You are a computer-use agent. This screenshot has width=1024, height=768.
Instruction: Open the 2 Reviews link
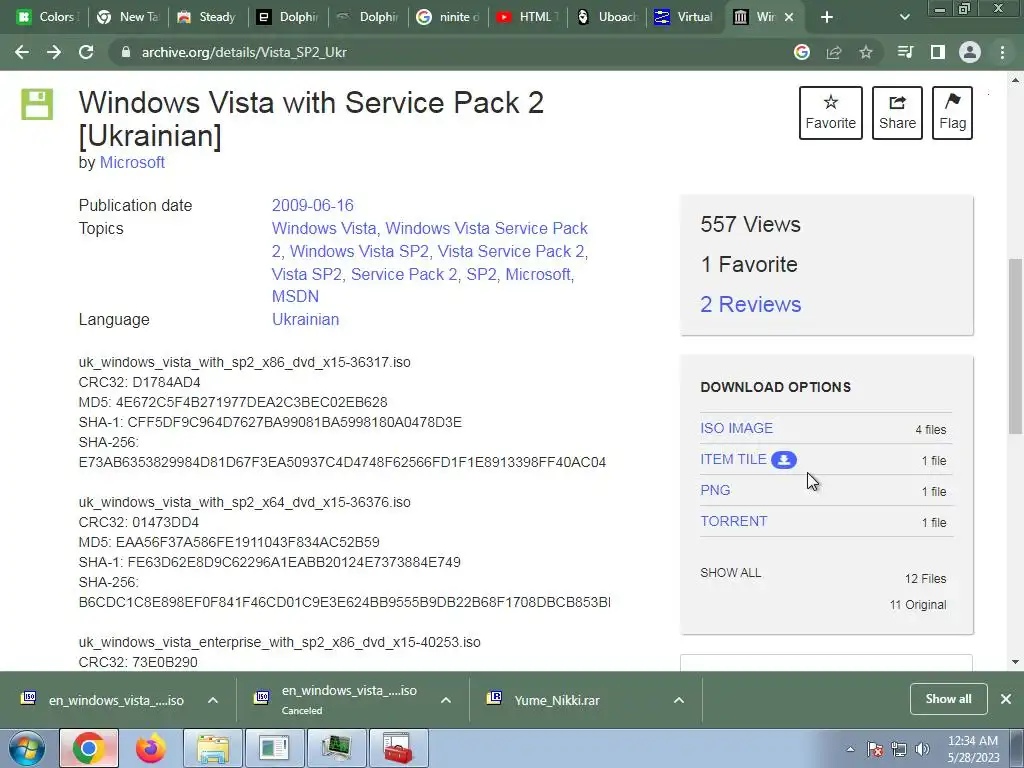click(750, 304)
